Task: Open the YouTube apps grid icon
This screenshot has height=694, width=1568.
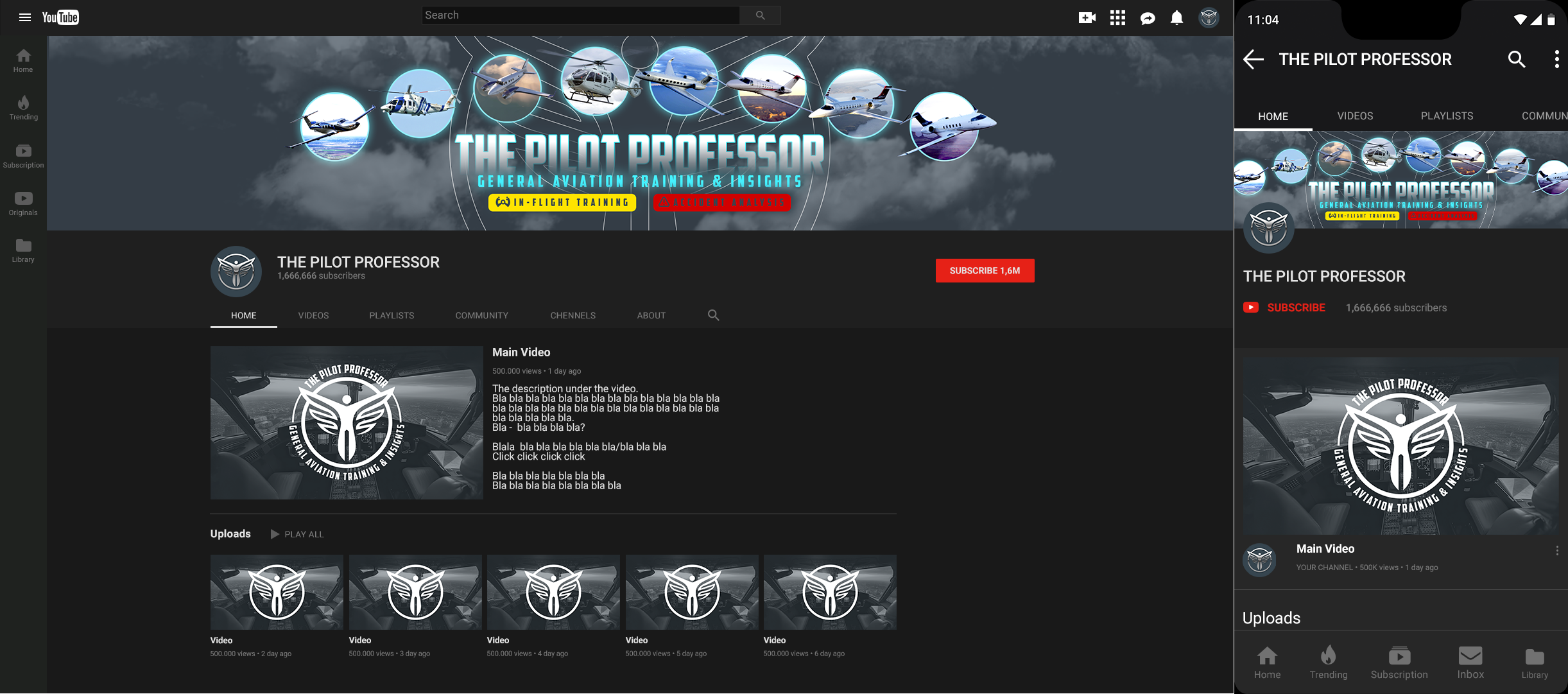Action: 1117,17
